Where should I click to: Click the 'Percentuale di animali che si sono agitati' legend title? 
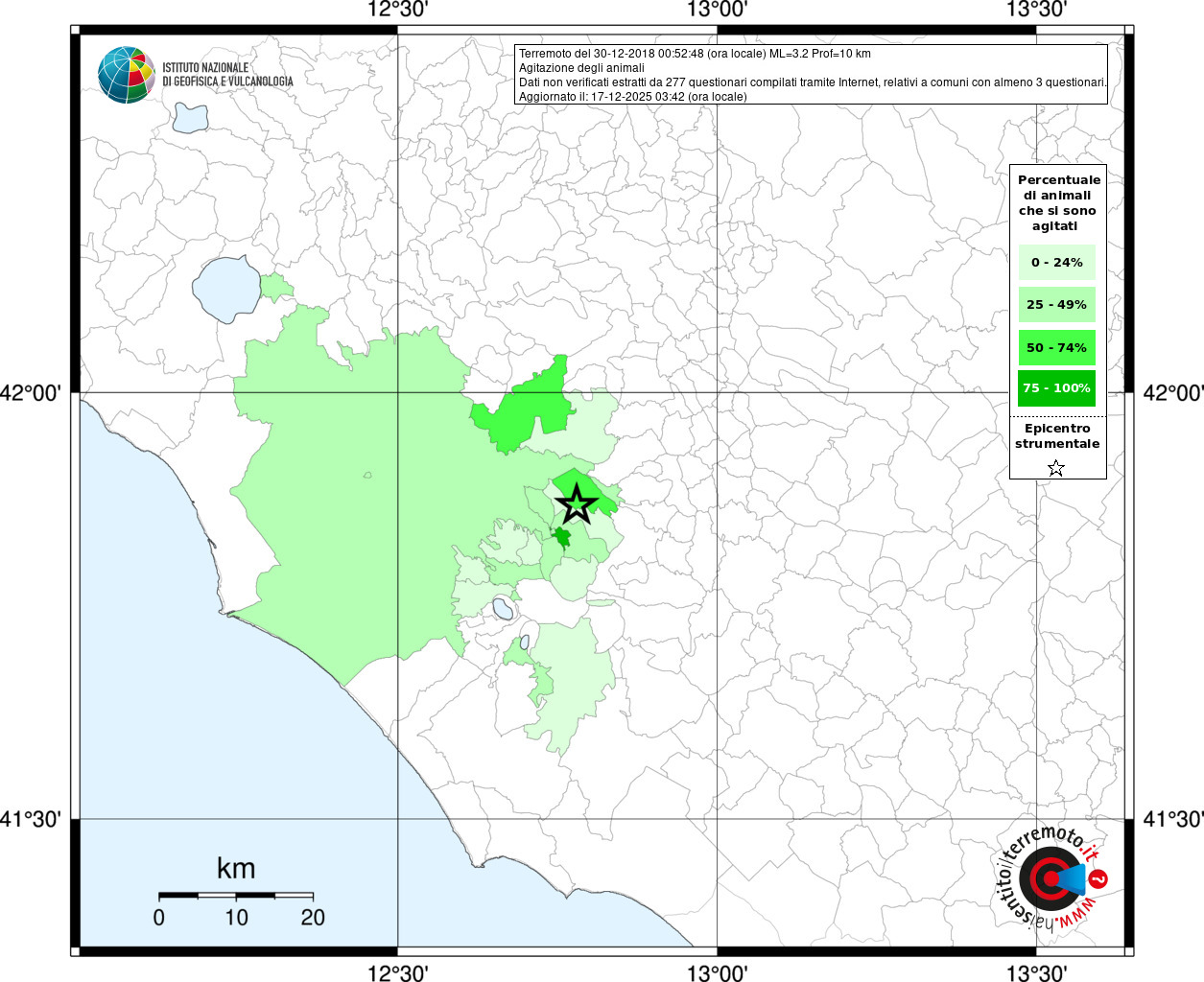point(1059,202)
